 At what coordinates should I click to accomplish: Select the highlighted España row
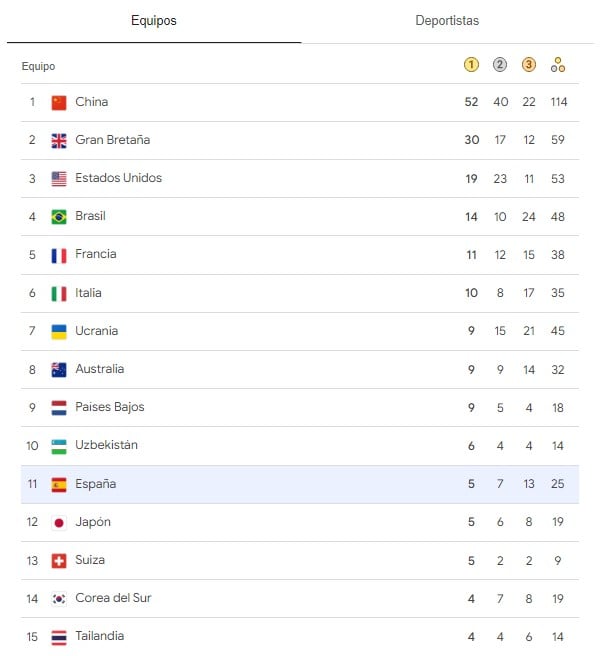pyautogui.click(x=300, y=484)
